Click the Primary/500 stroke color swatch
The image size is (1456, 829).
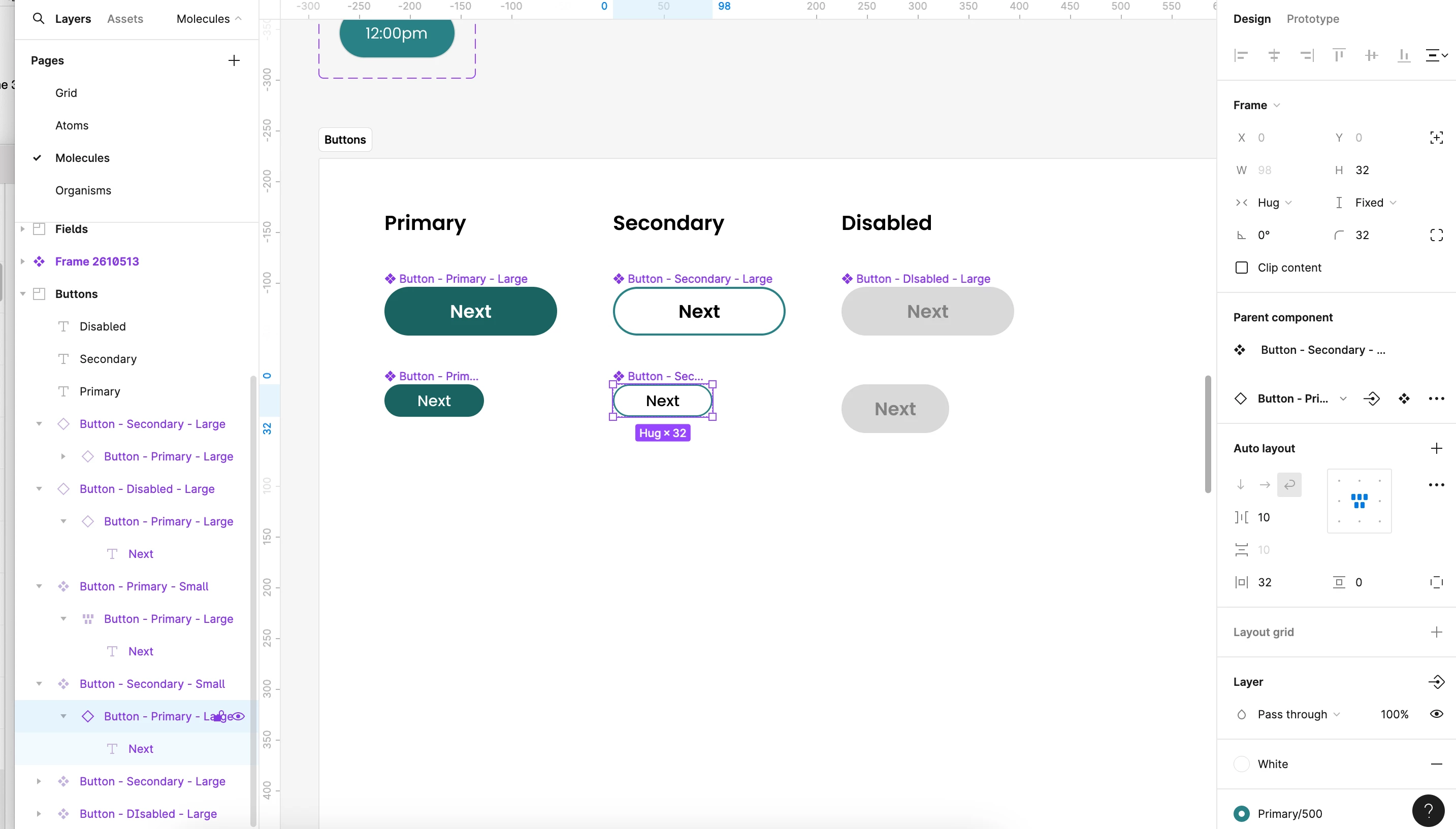click(1241, 814)
